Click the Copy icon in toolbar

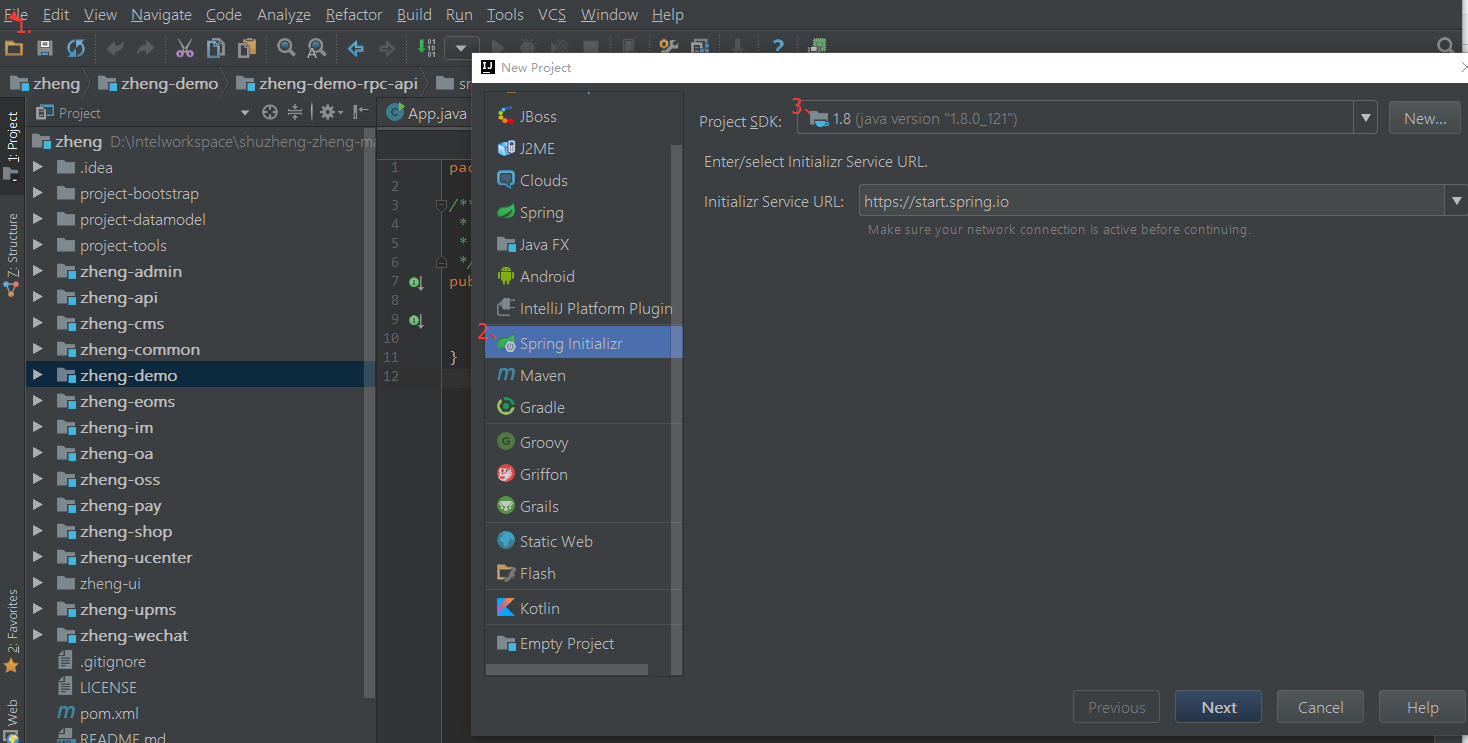click(215, 47)
